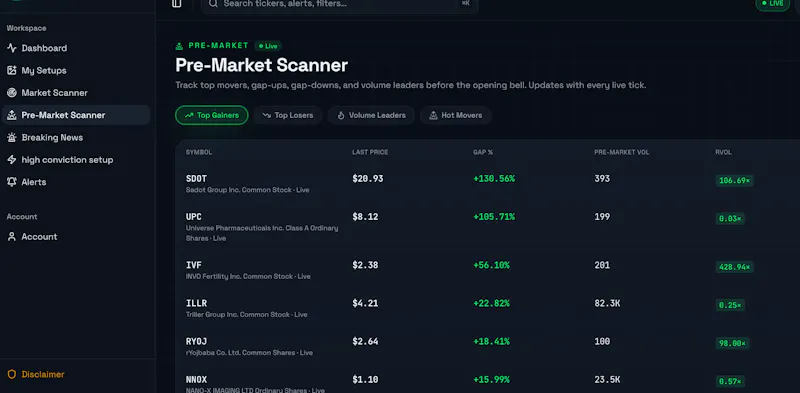This screenshot has height=393, width=800.
Task: Click the 428.94× RVOL badge
Action: point(734,267)
